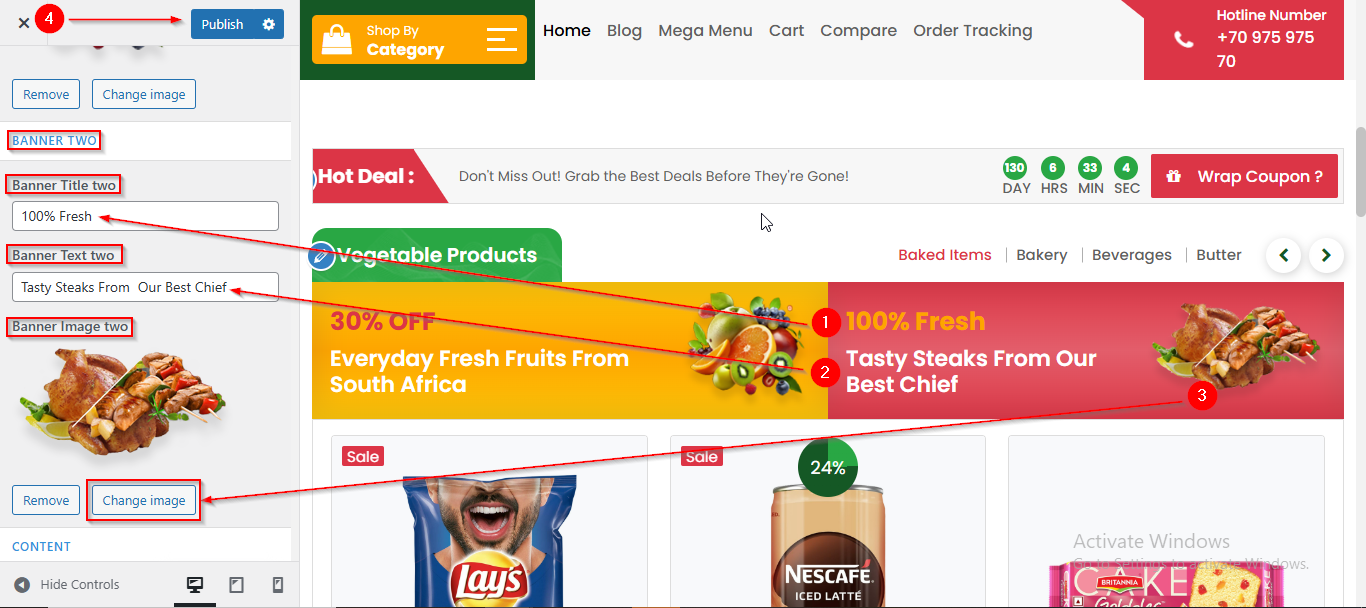The width and height of the screenshot is (1366, 608).
Task: Focus the Banner Title two text field
Action: point(145,216)
